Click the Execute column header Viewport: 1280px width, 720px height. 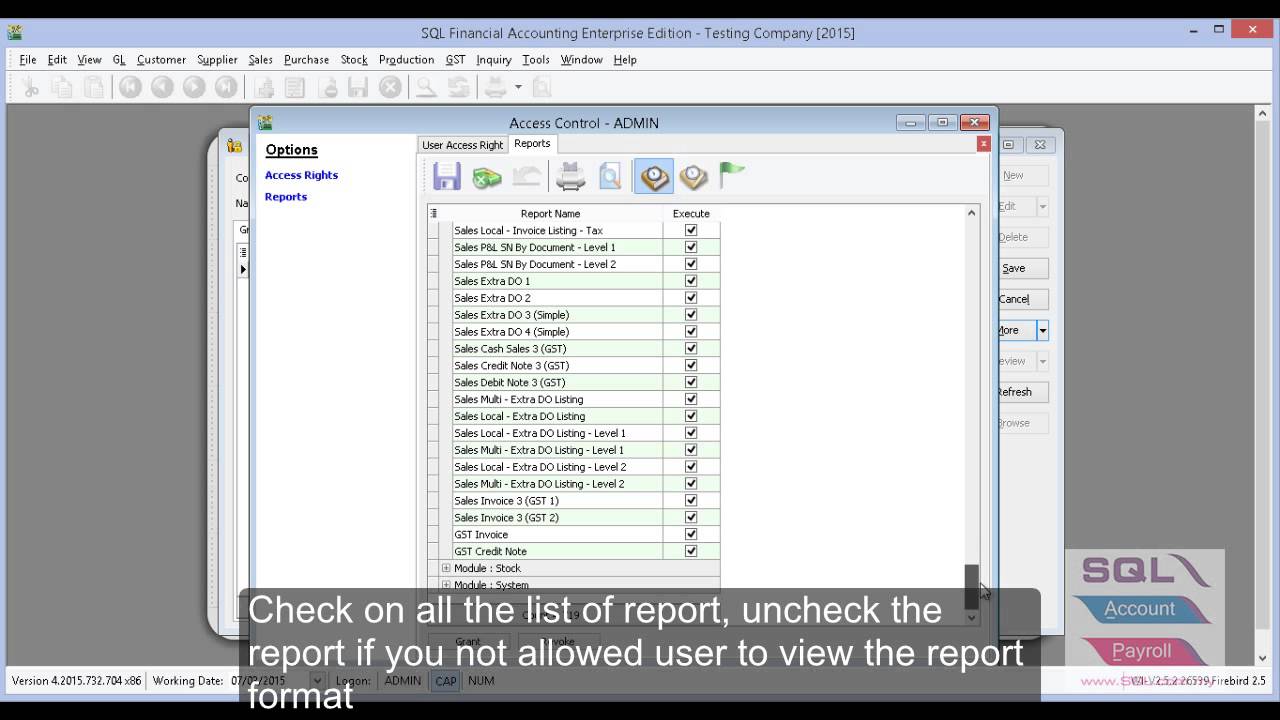coord(691,213)
